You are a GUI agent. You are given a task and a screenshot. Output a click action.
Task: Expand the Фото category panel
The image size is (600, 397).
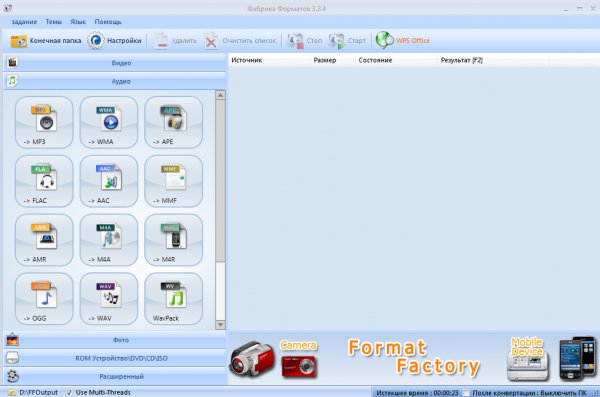point(114,340)
